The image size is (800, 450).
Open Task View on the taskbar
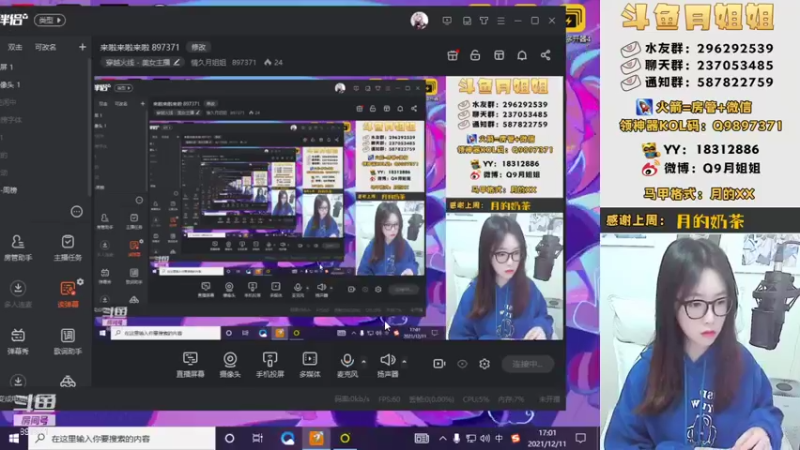(x=258, y=438)
